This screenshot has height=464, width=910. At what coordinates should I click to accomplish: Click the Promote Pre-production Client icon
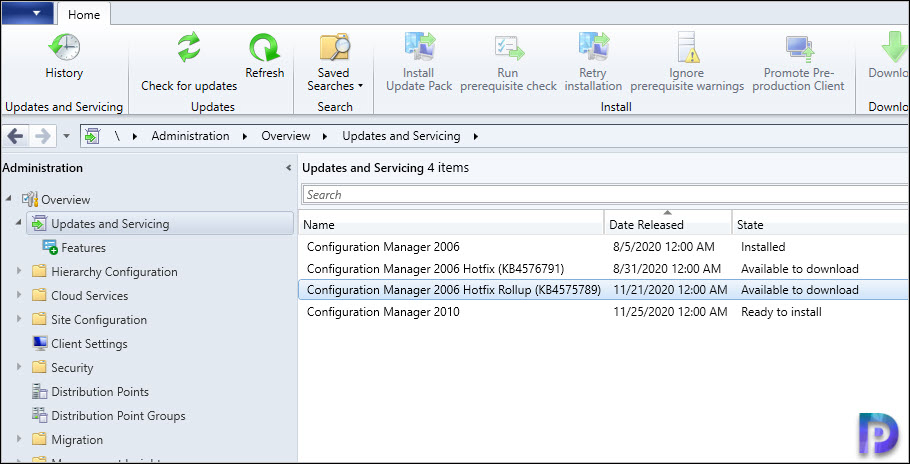(799, 48)
